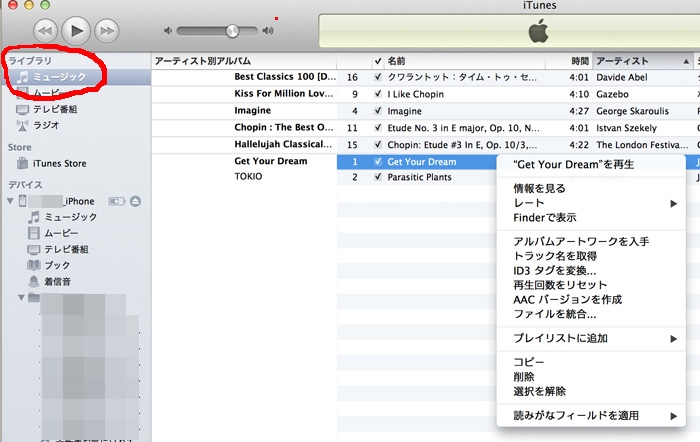The image size is (700, 442).
Task: Uncheck the I Like Chopin checkbox
Action: 378,94
